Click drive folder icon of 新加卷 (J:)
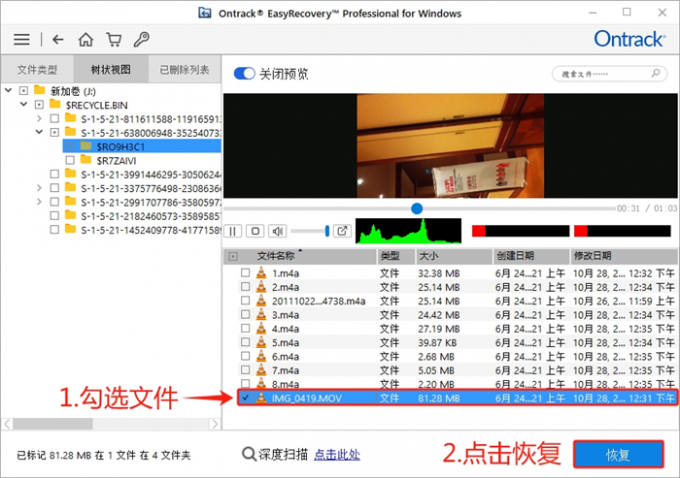The image size is (680, 478). click(x=39, y=90)
